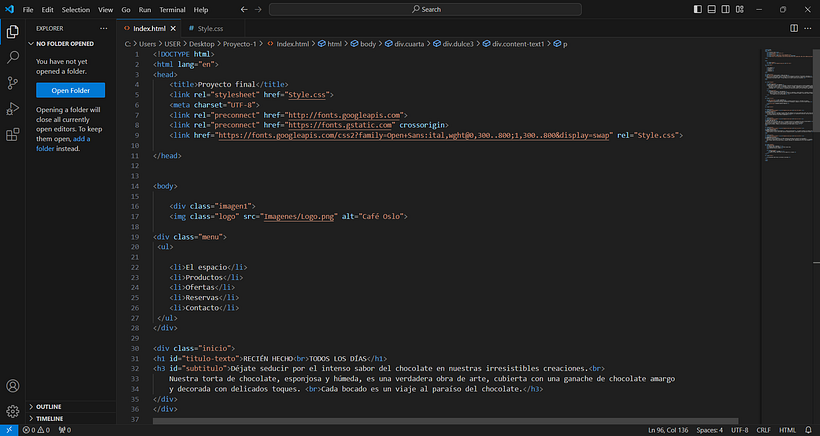The height and width of the screenshot is (436, 820).
Task: Click the 'Proyecto final' title text
Action: click(226, 85)
